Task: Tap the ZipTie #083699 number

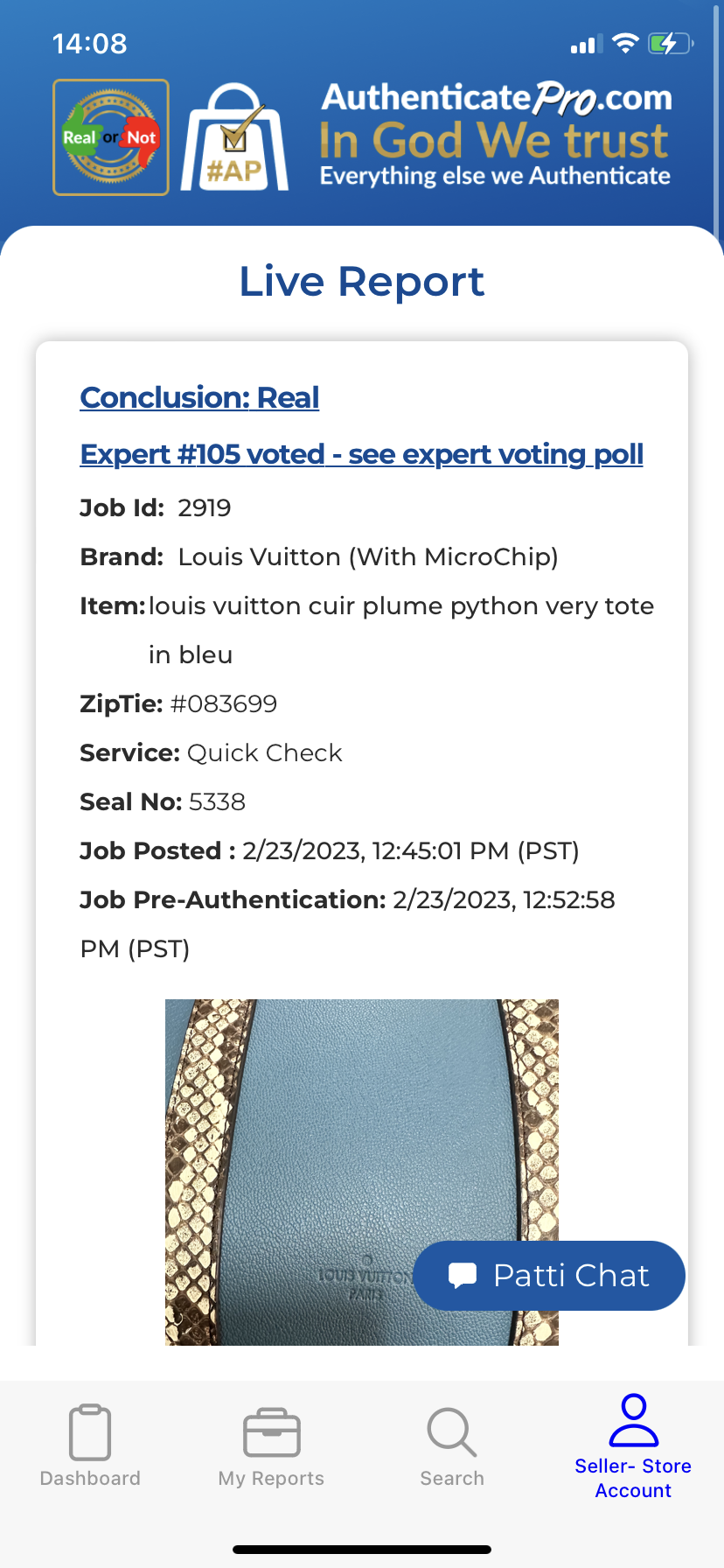Action: coord(224,703)
